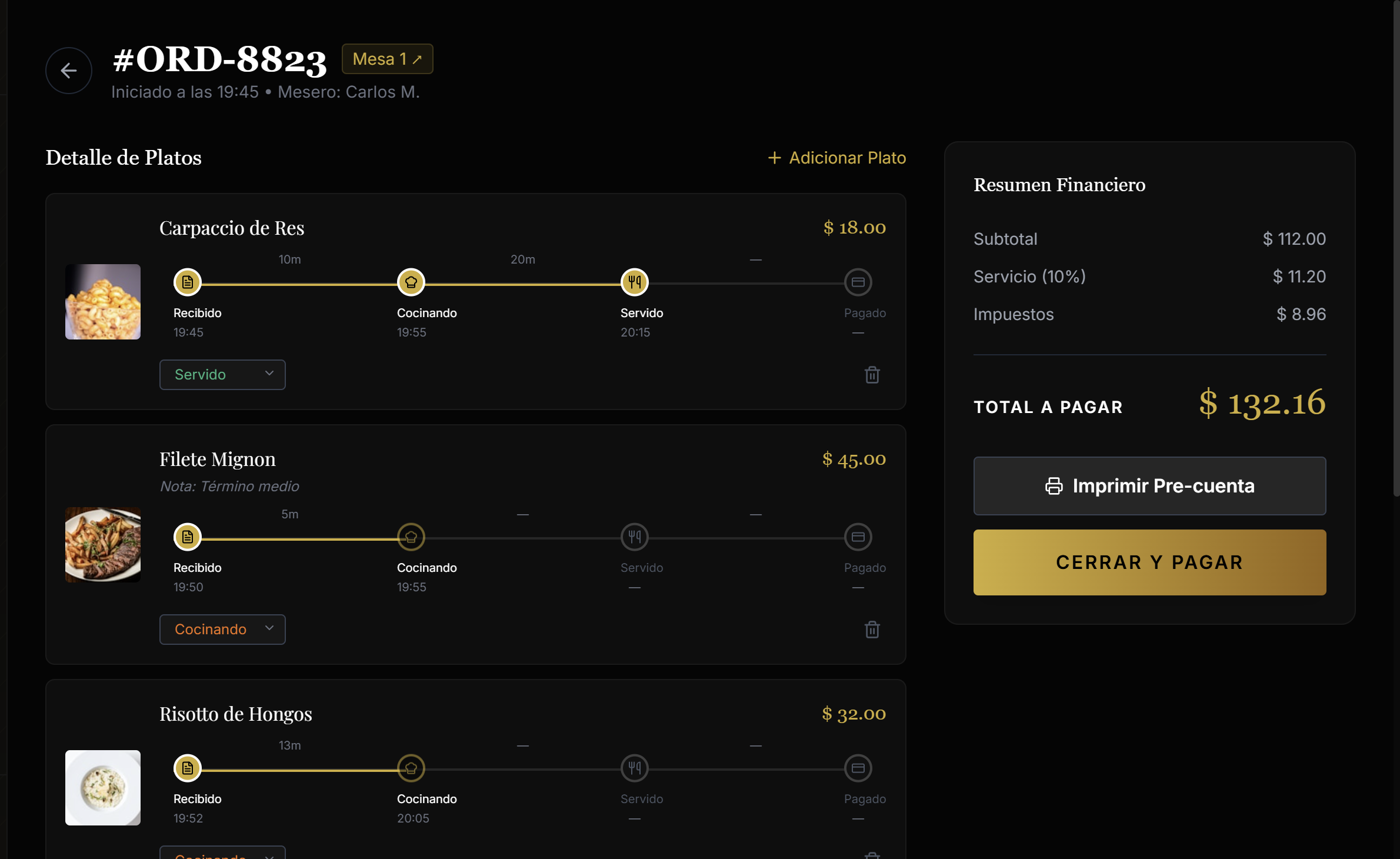The width and height of the screenshot is (1400, 859).
Task: Click the back arrow button
Action: [69, 71]
